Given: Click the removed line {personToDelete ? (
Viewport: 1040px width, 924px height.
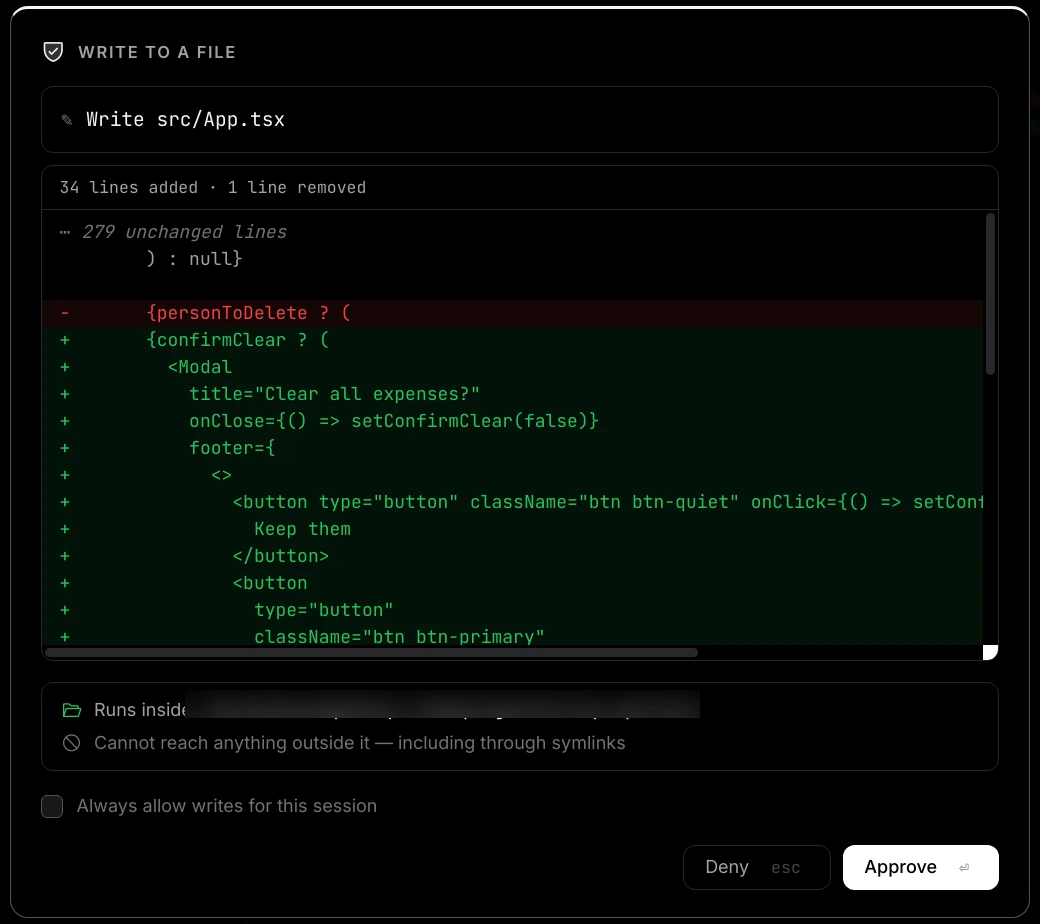Looking at the screenshot, I should coord(513,313).
